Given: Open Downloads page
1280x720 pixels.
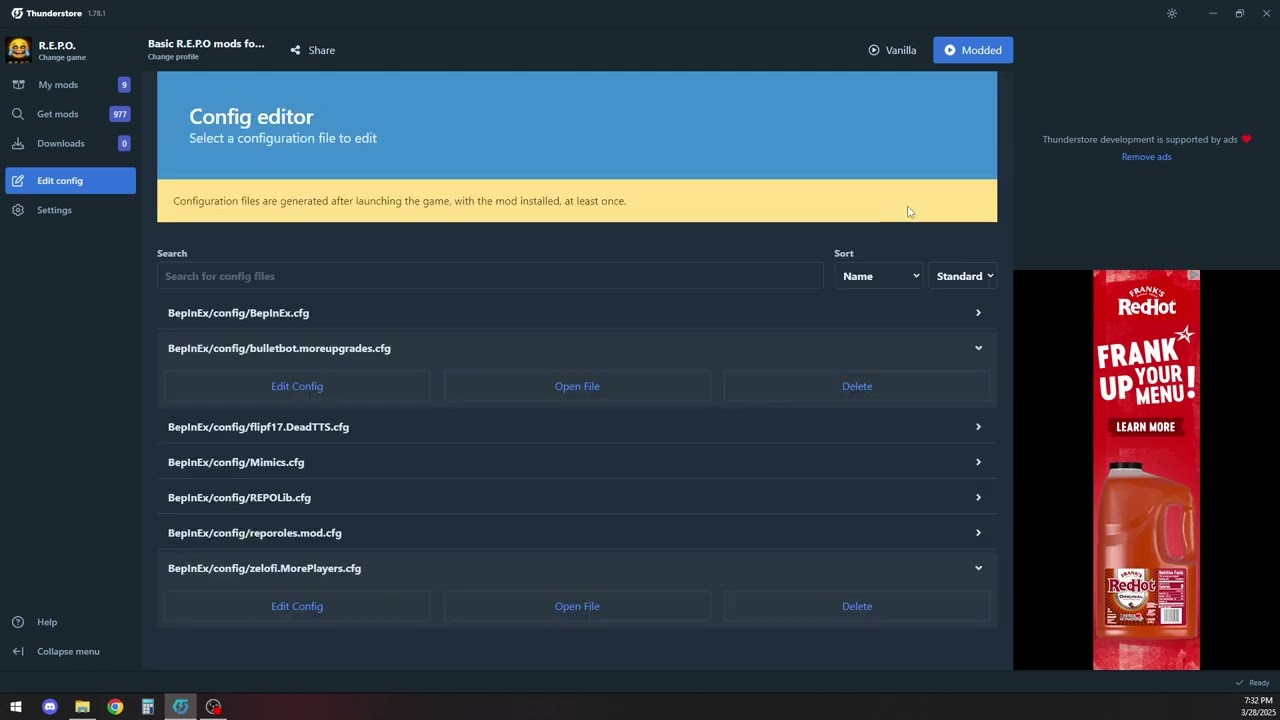Looking at the screenshot, I should [x=70, y=143].
